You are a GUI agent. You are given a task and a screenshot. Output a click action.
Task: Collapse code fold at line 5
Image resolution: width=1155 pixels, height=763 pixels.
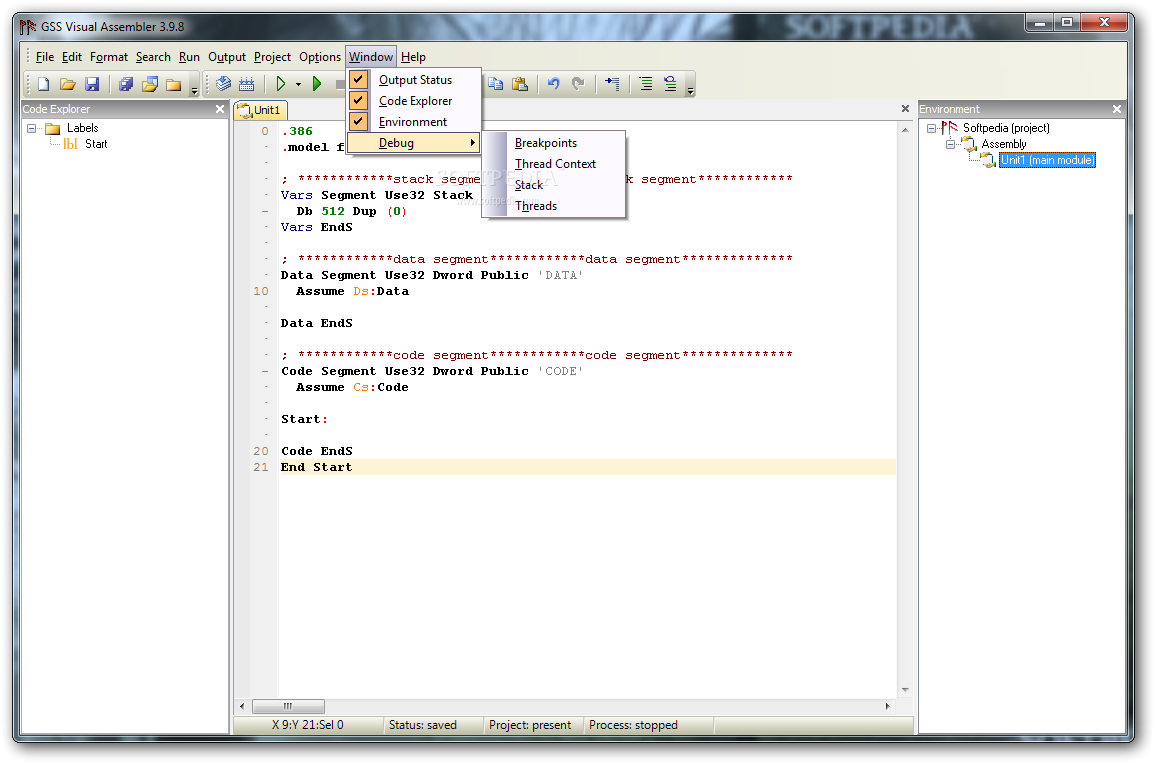click(x=265, y=211)
